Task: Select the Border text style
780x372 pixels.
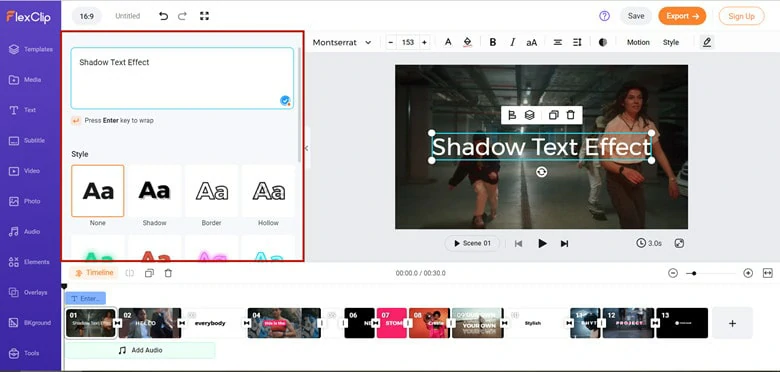Action: [x=211, y=196]
